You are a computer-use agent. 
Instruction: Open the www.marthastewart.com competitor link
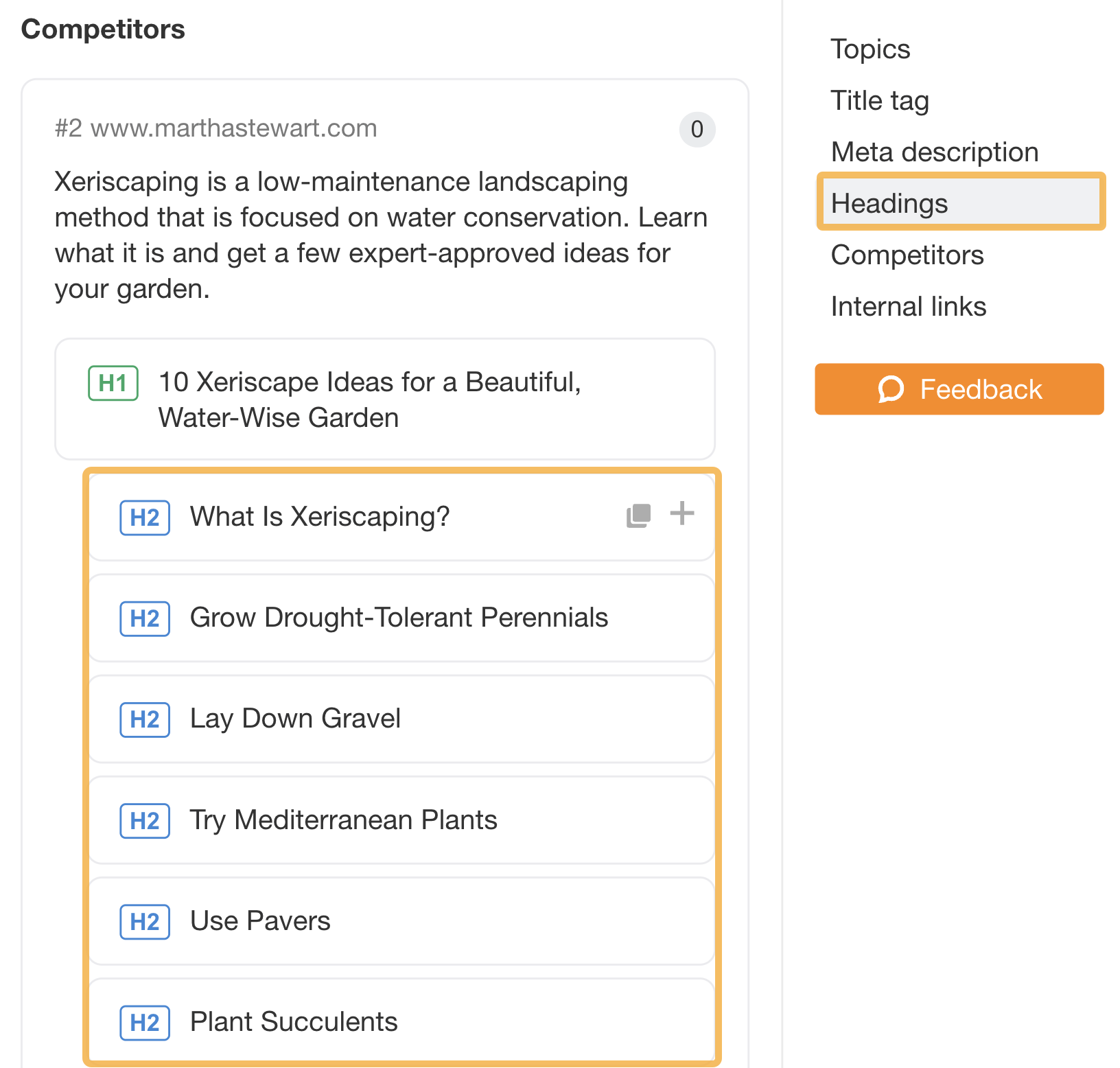(x=234, y=128)
